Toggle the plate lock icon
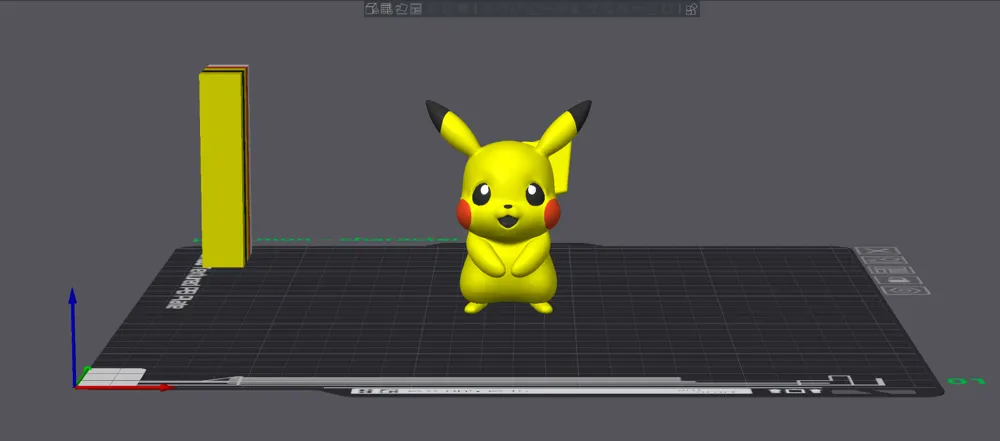This screenshot has height=441, width=1000. coord(899,280)
